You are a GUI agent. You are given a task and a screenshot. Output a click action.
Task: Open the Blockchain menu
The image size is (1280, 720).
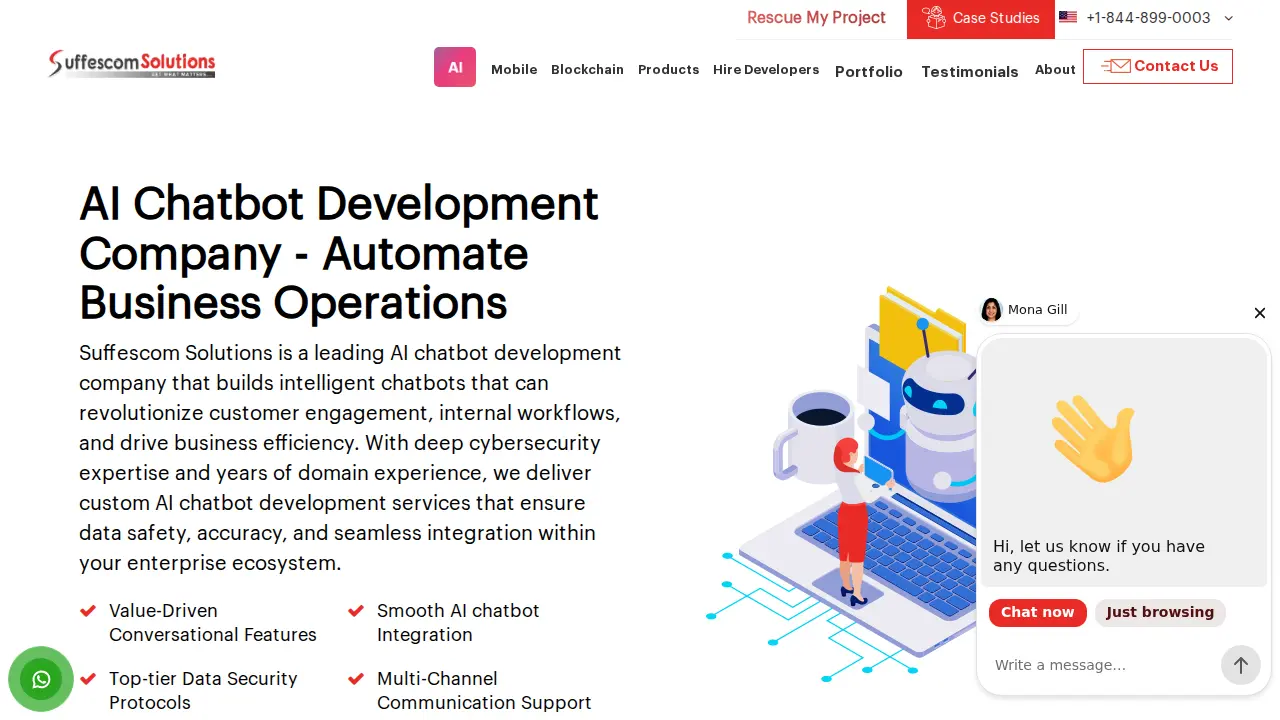(587, 69)
